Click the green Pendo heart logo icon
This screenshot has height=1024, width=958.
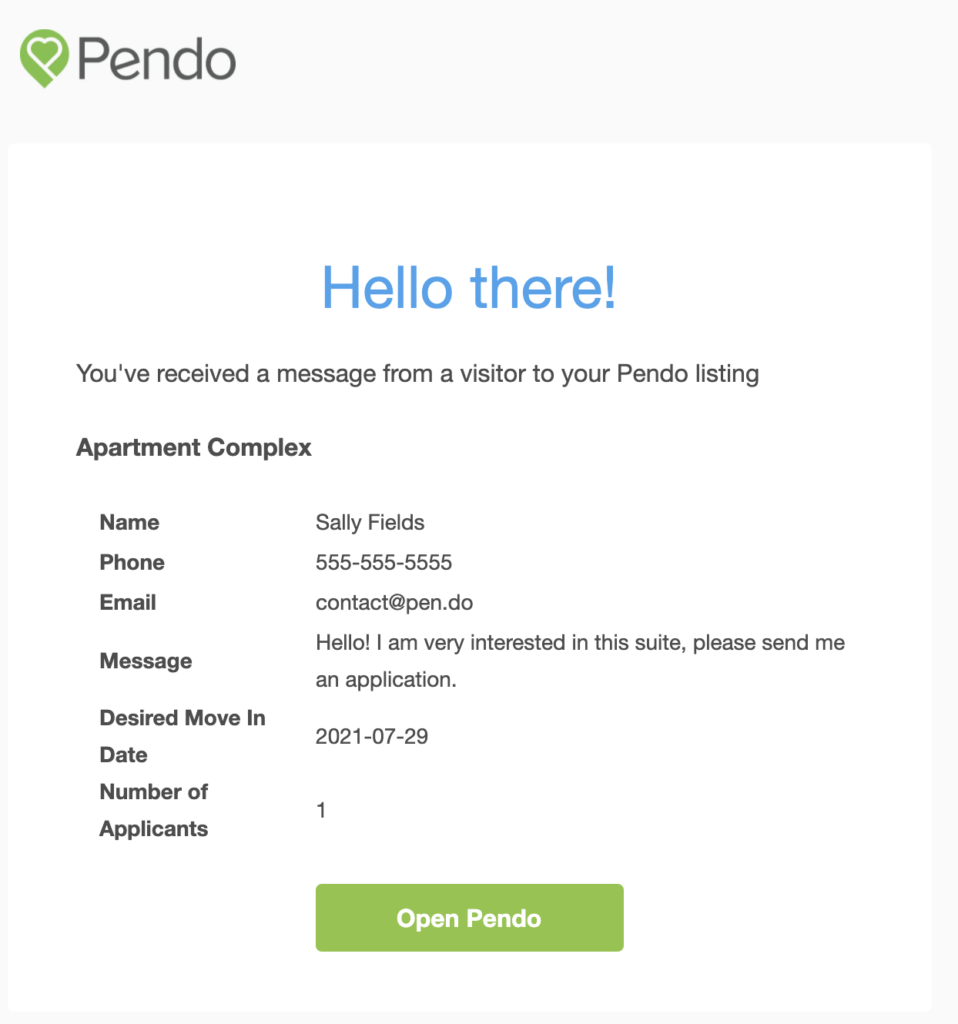44,58
